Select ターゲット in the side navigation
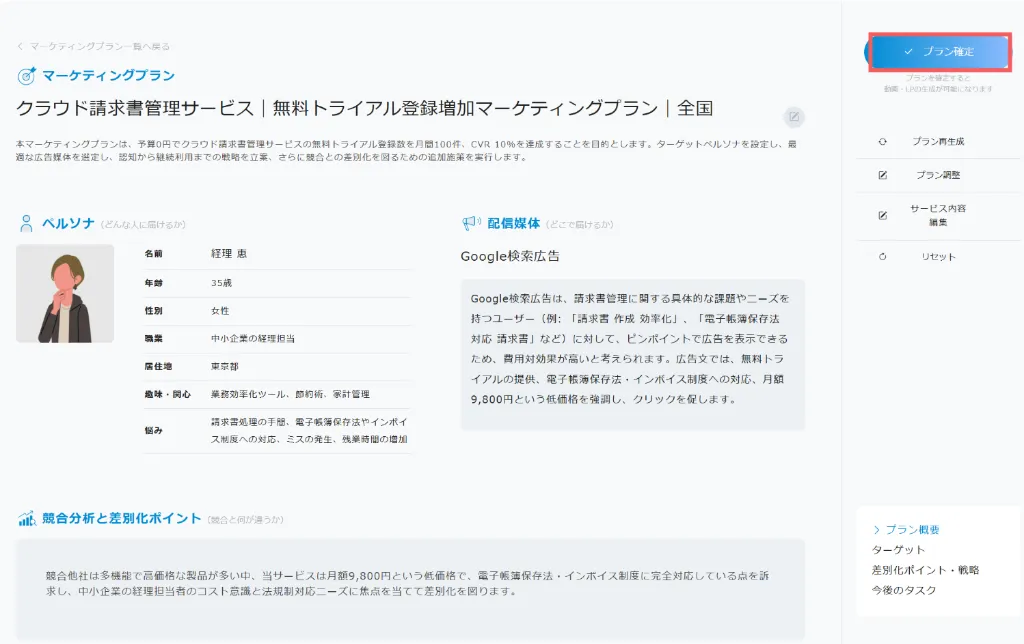The height and width of the screenshot is (644, 1024). (x=898, y=550)
